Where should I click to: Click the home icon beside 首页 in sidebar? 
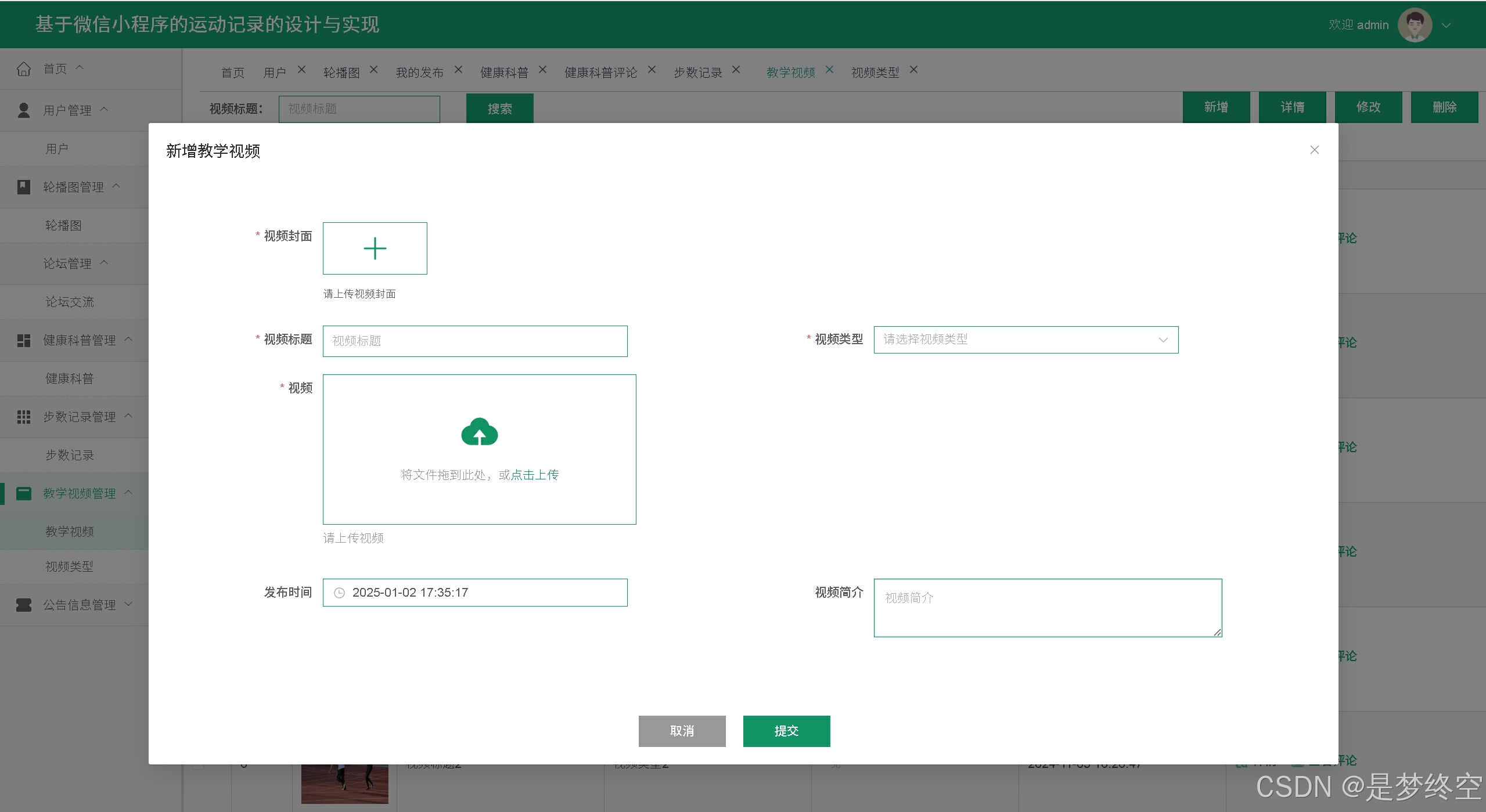24,69
